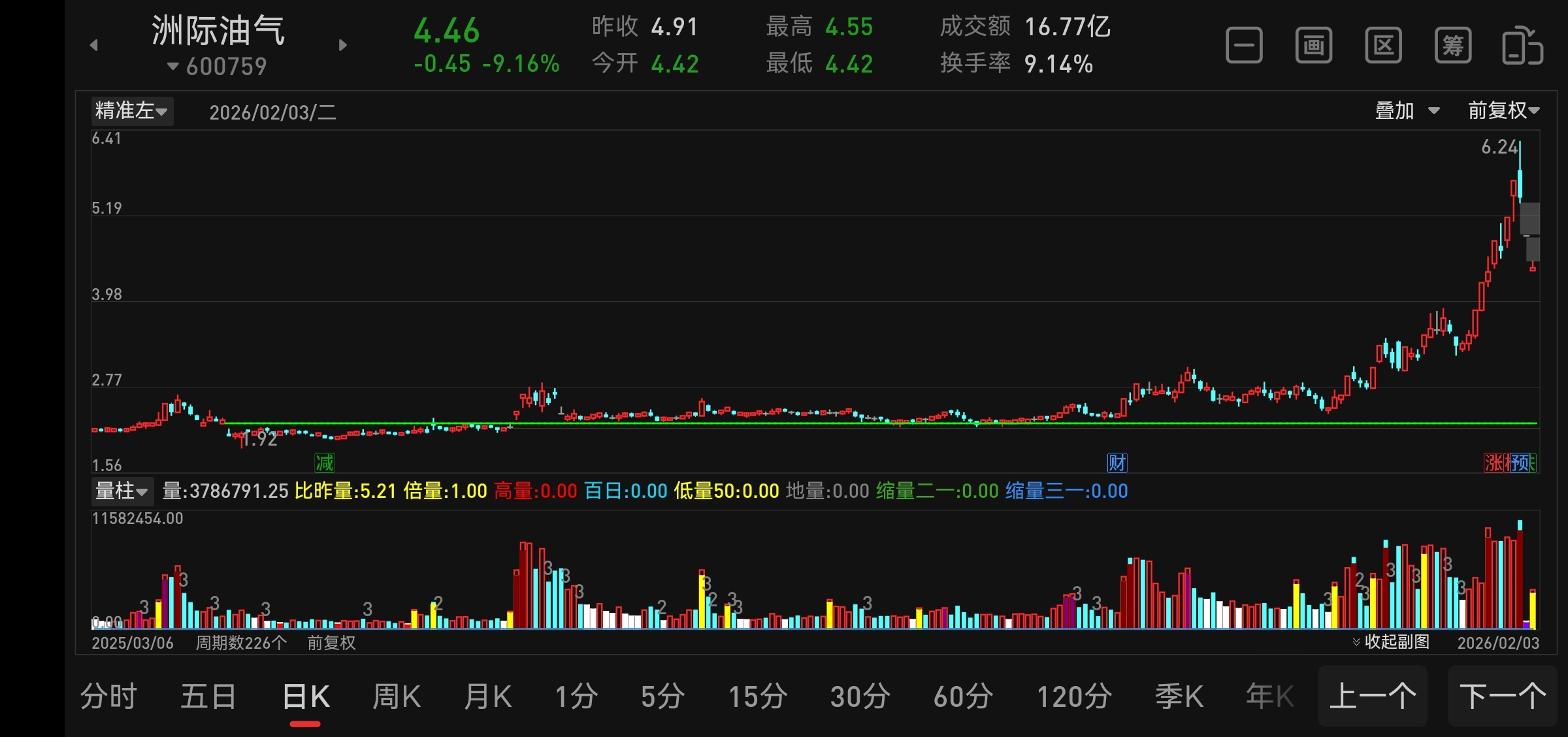Image resolution: width=1568 pixels, height=737 pixels.
Task: Collapse sub-chart via 收起副图
Action: 1390,642
